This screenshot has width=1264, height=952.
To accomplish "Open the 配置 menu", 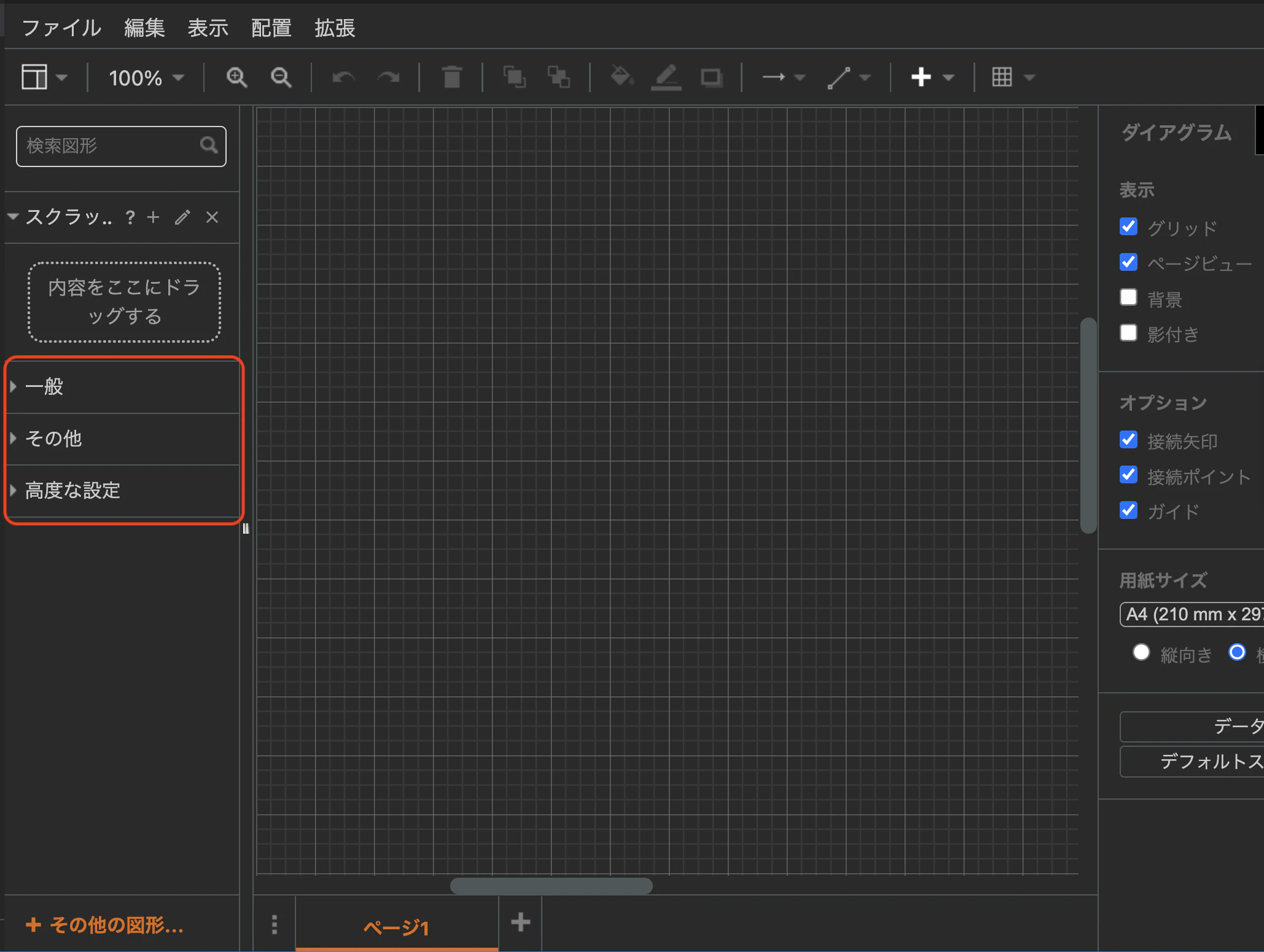I will click(271, 28).
